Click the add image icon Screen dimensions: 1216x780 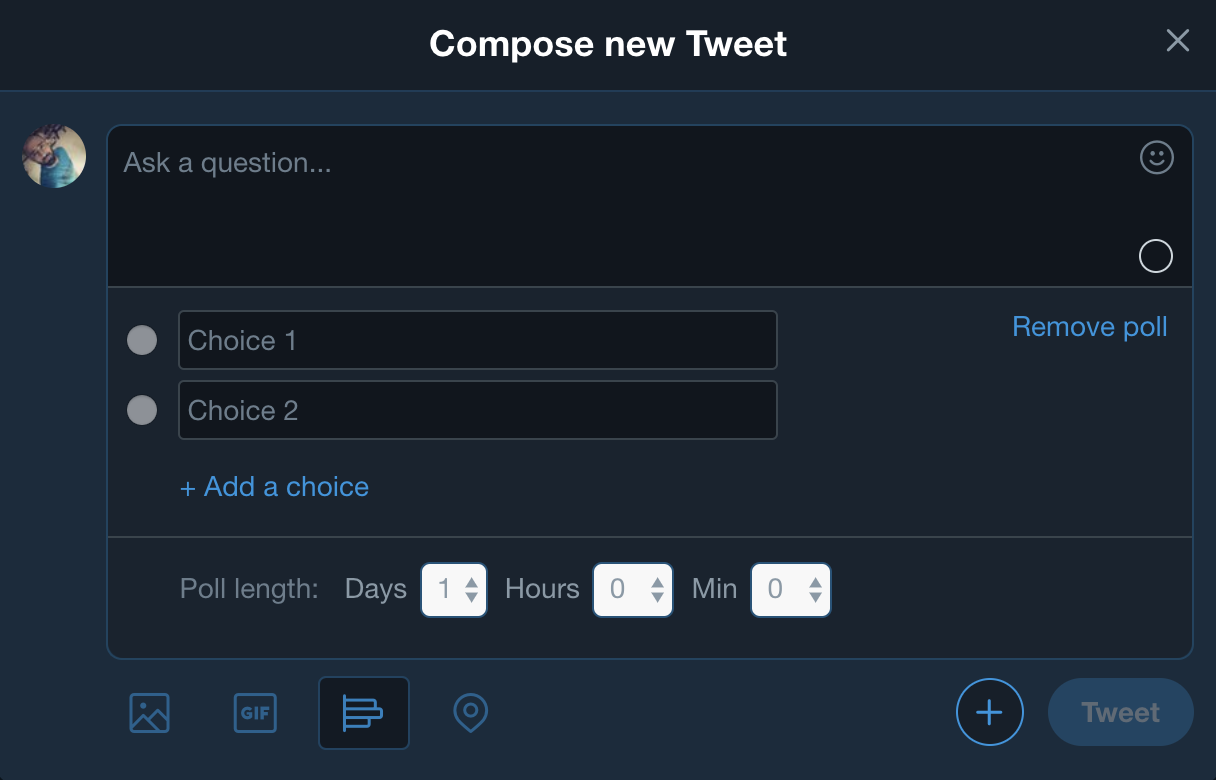pos(150,713)
